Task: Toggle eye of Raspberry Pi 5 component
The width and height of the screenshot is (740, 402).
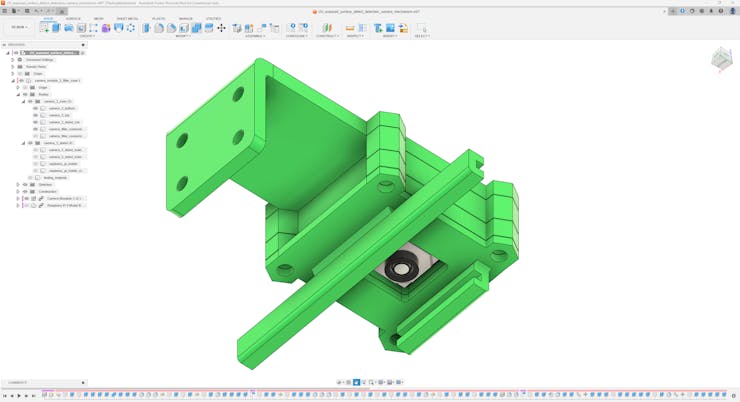Action: click(x=27, y=205)
